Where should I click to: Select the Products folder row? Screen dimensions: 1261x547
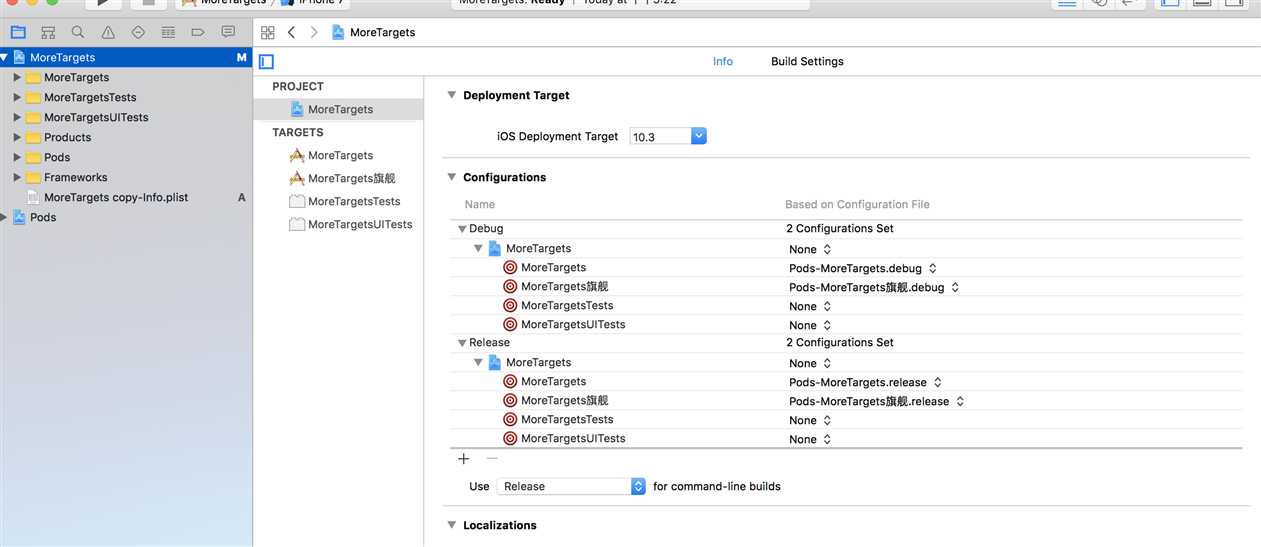[x=126, y=137]
